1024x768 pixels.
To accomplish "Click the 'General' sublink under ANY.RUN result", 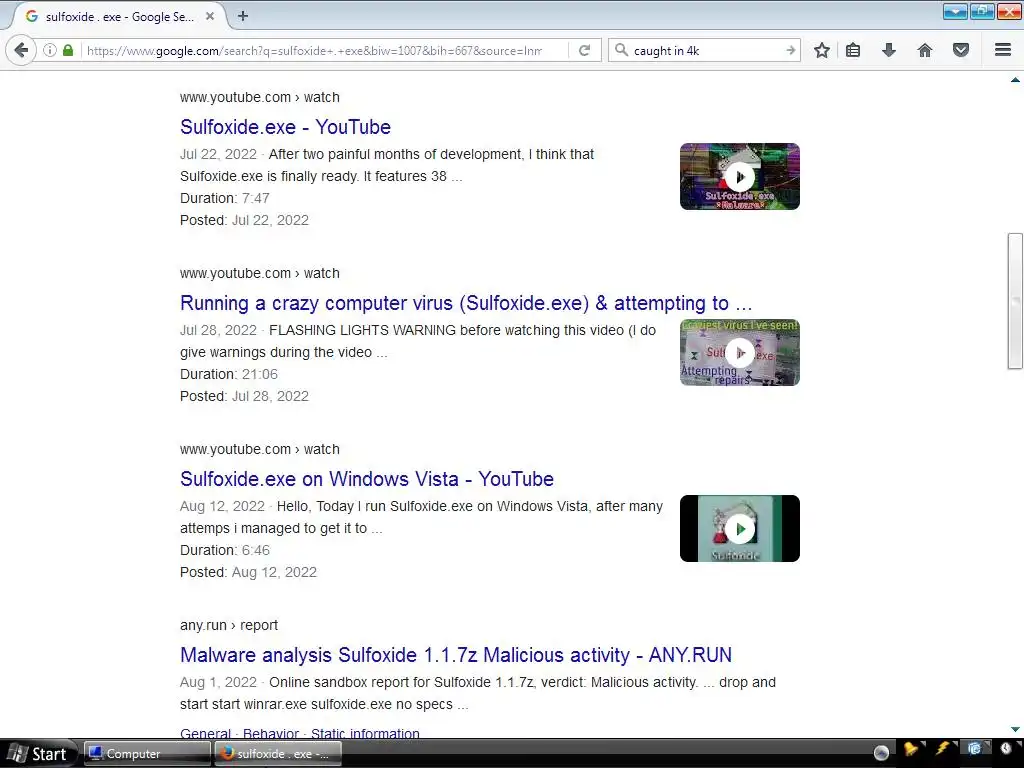I will click(205, 733).
